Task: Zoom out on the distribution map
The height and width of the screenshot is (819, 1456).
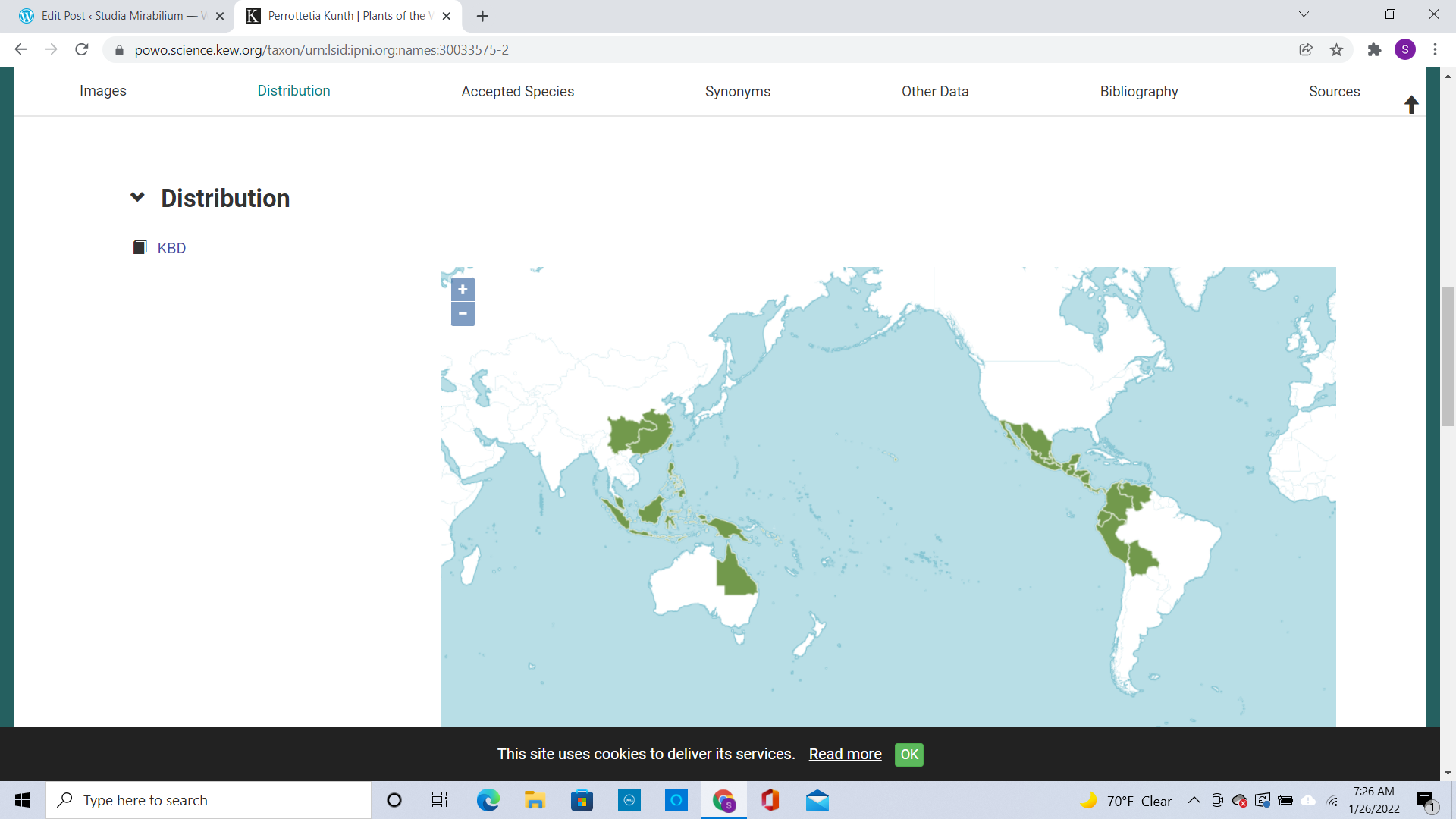Action: [463, 314]
